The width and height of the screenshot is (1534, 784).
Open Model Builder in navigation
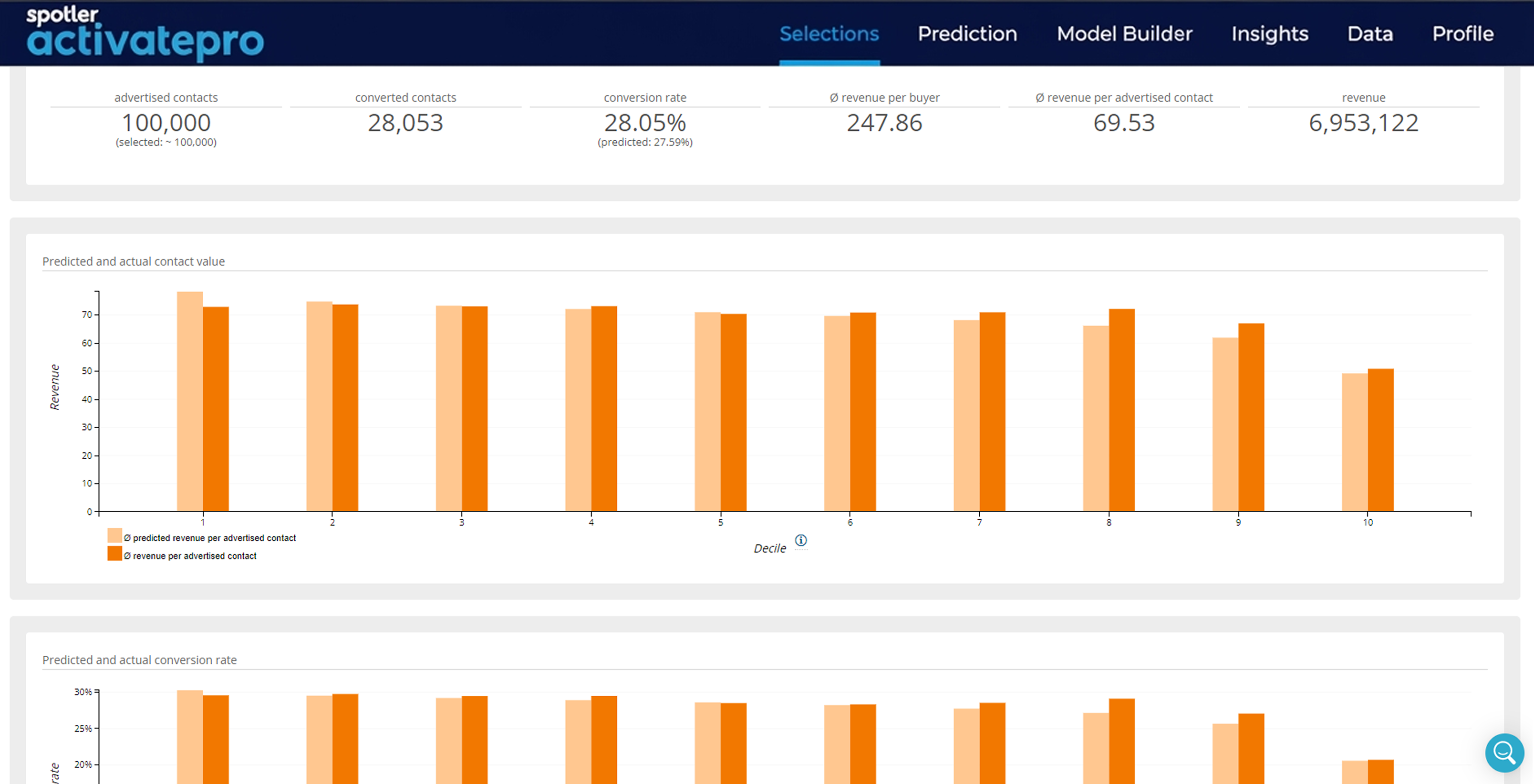1124,34
